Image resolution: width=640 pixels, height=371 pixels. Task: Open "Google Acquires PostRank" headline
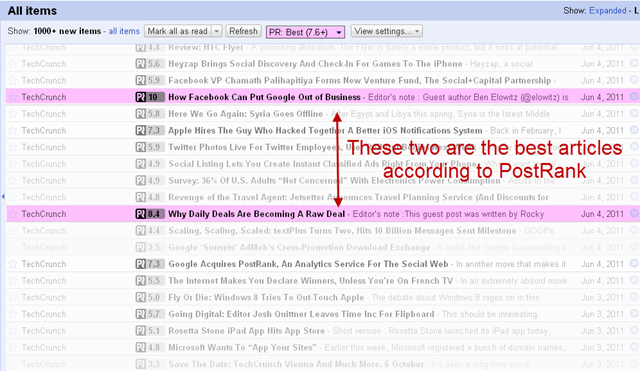(x=308, y=264)
